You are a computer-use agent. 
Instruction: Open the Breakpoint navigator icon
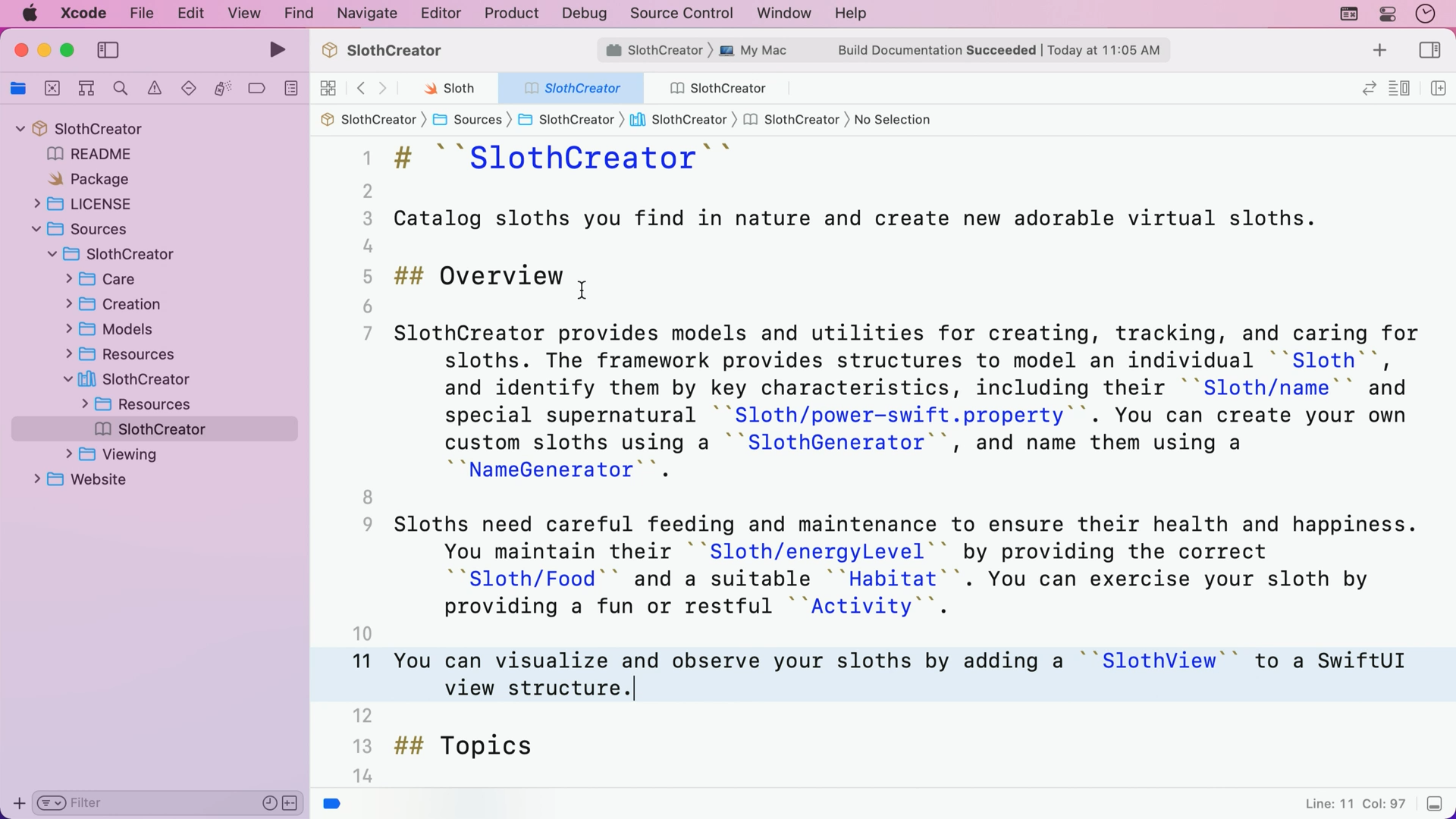pos(257,89)
